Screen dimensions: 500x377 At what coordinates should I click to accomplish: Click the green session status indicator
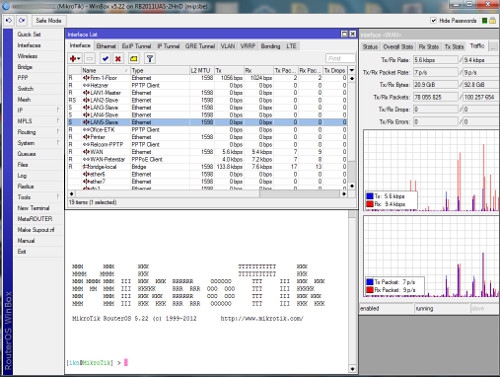[x=485, y=21]
